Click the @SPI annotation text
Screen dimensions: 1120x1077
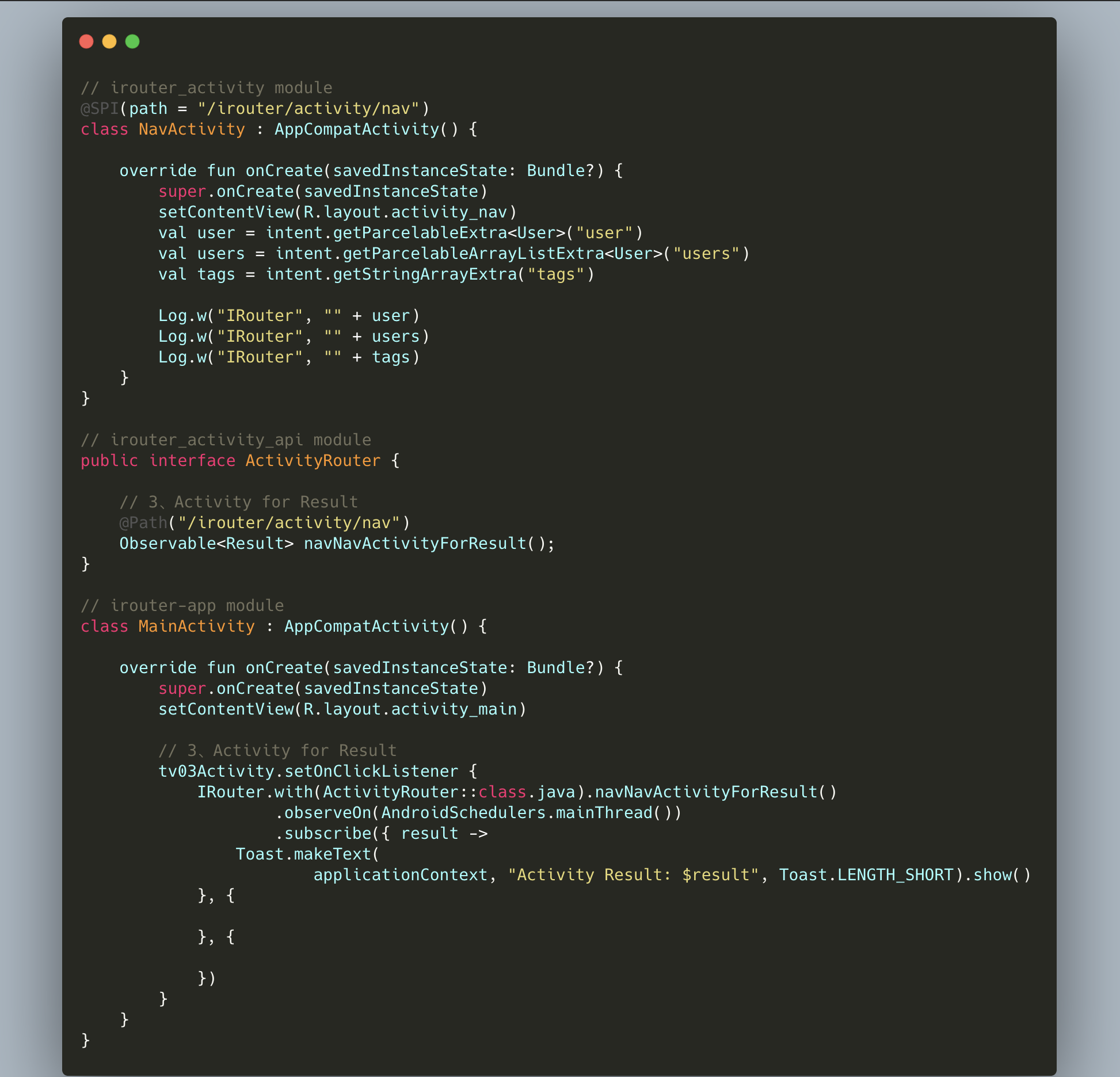pyautogui.click(x=100, y=108)
